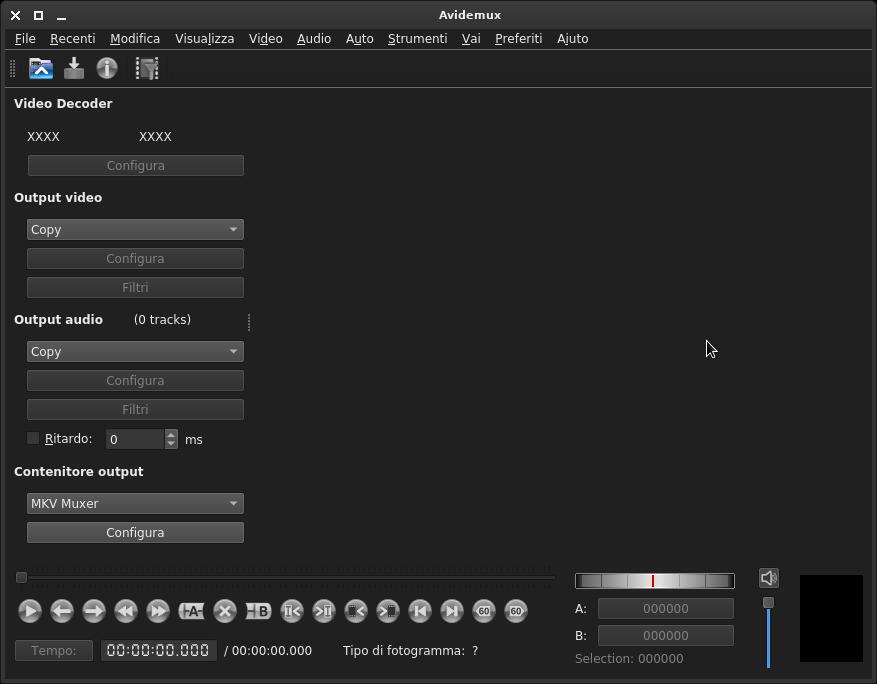
Task: Click the rewind double-arrow button
Action: (x=126, y=611)
